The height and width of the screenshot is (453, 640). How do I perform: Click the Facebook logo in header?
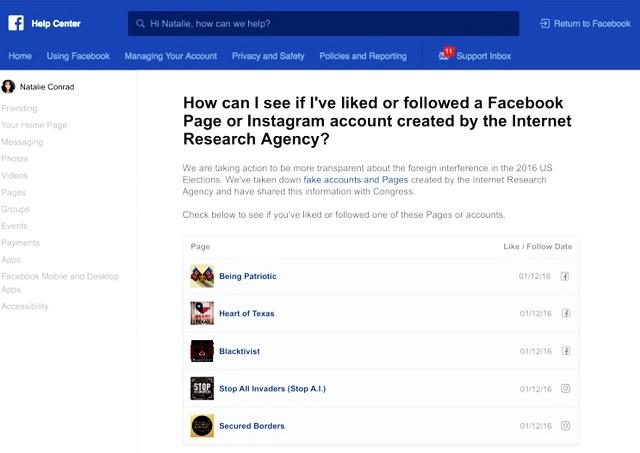pos(16,22)
